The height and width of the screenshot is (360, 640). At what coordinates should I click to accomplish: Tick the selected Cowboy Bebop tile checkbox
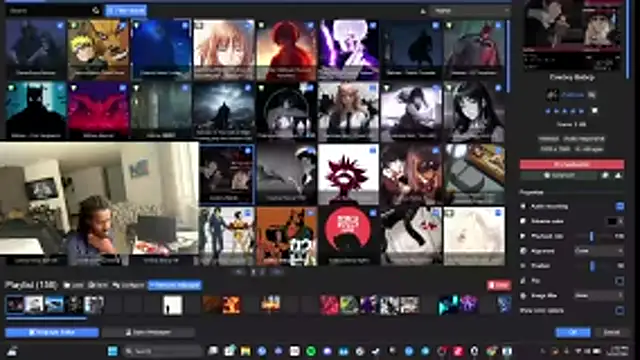click(248, 151)
